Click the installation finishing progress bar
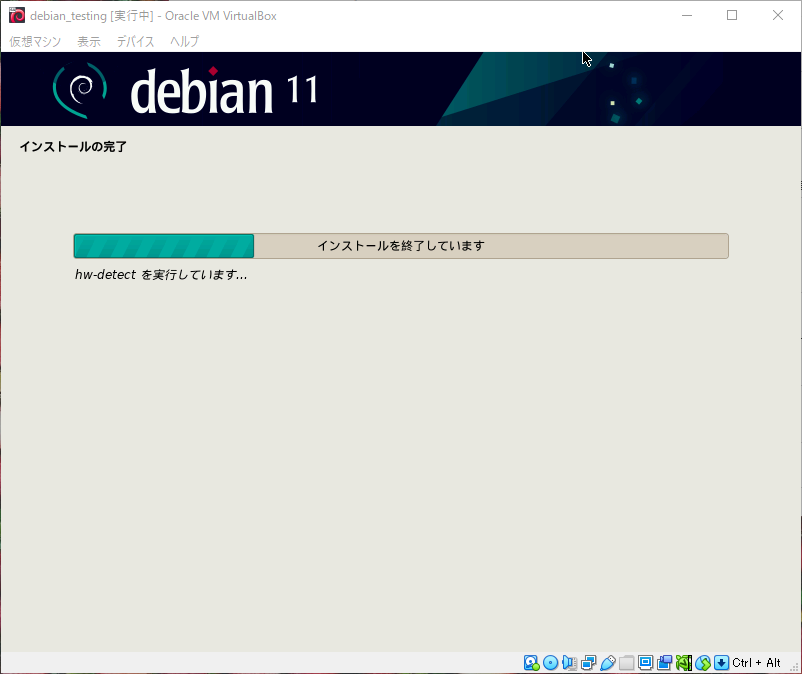The height and width of the screenshot is (674, 802). pyautogui.click(x=401, y=246)
